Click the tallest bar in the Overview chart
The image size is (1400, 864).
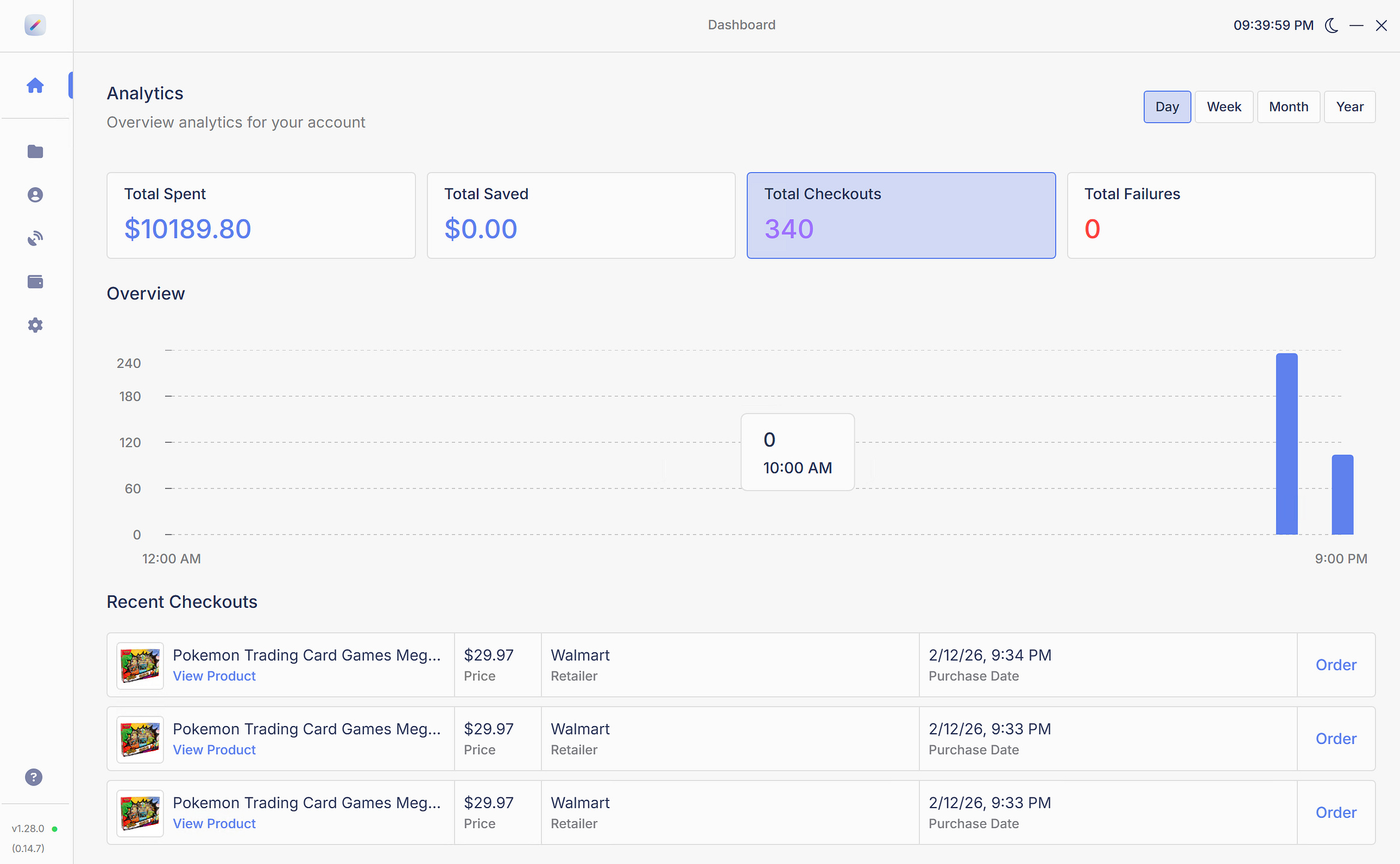coord(1287,444)
